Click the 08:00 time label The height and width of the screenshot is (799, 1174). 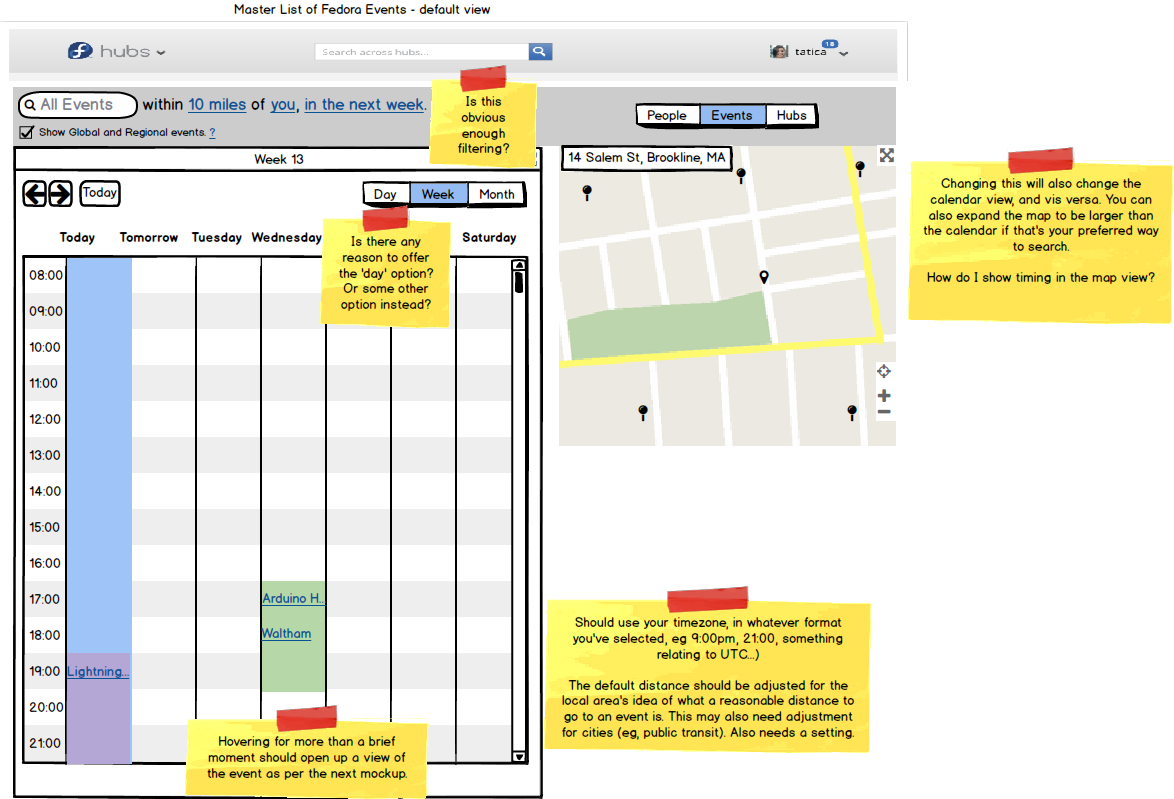[46, 276]
